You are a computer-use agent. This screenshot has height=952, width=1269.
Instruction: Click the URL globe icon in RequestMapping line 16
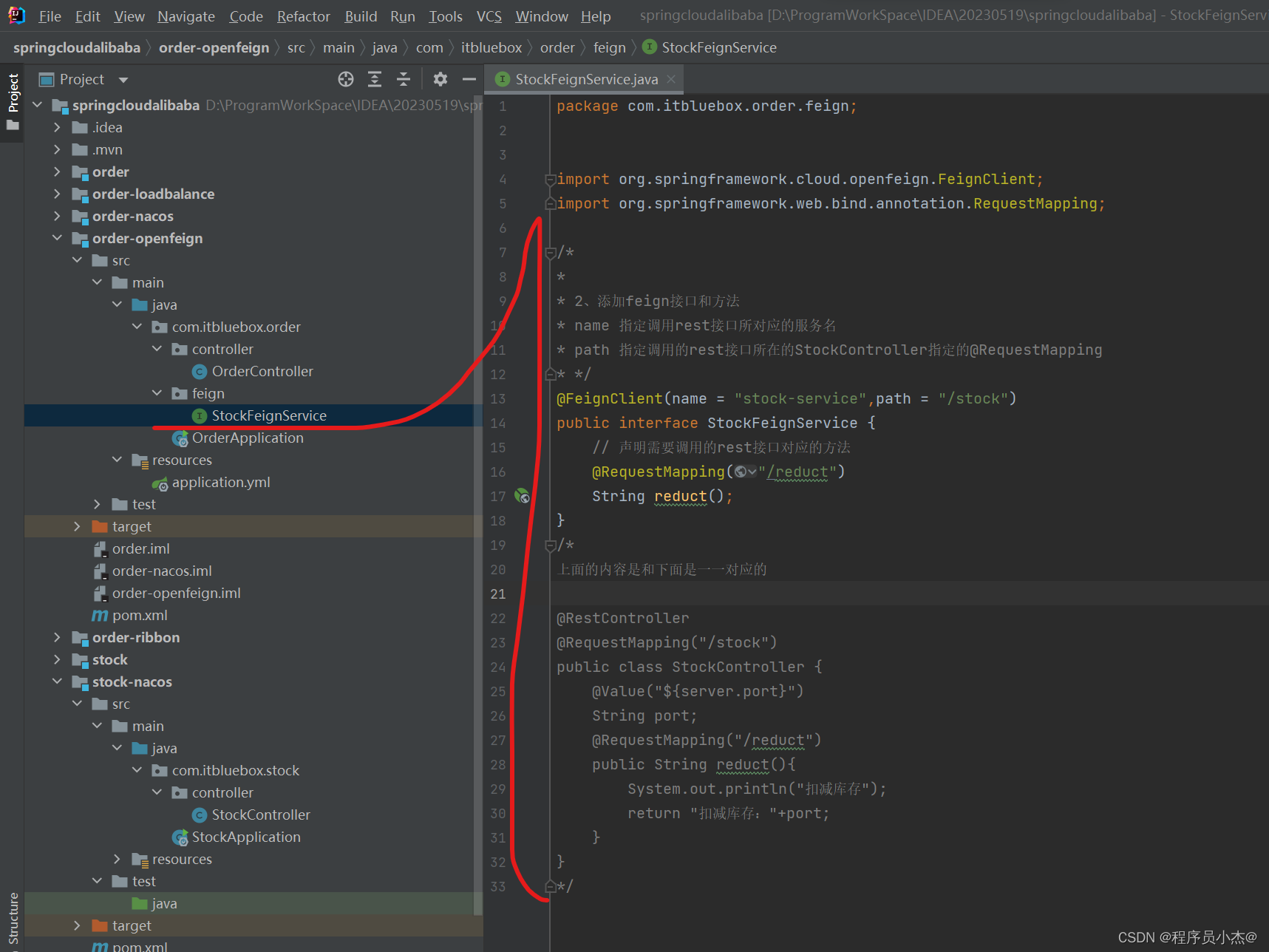(741, 472)
